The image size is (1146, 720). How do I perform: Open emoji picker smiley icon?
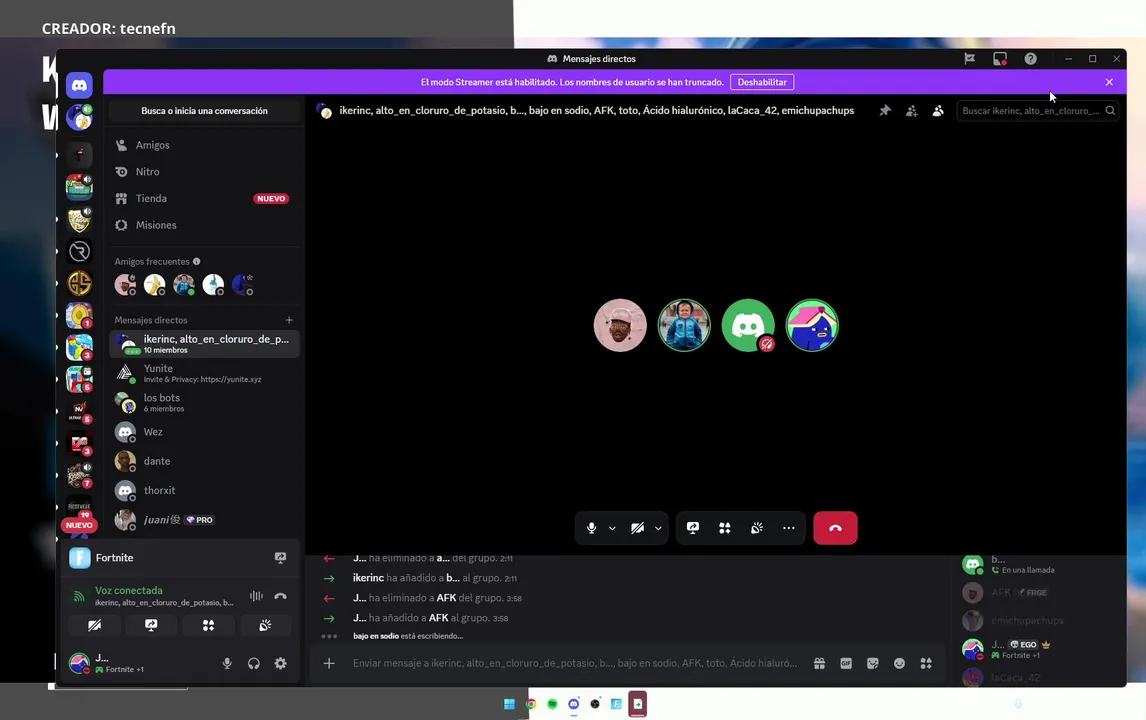(x=899, y=664)
